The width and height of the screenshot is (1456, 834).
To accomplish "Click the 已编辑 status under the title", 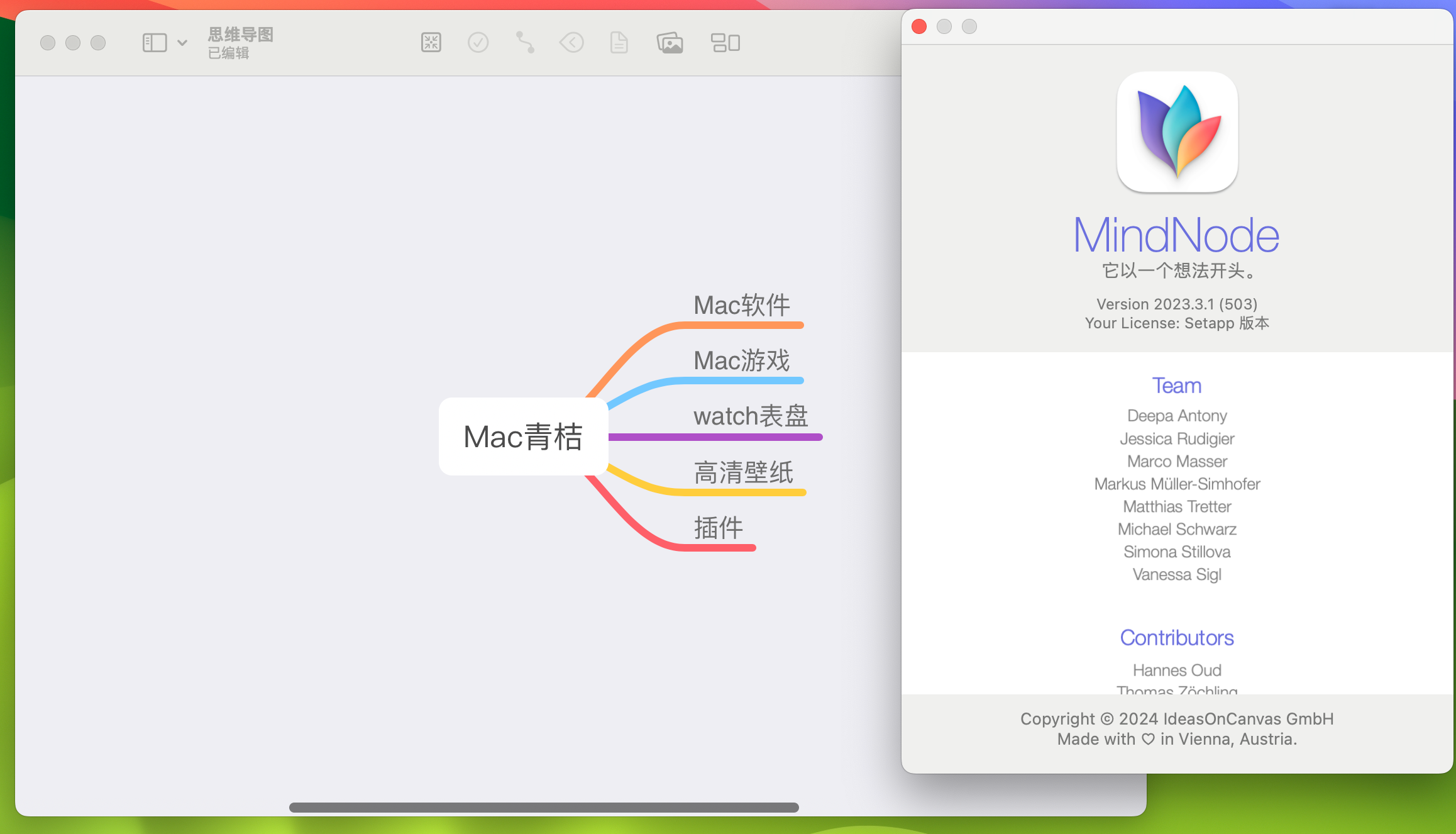I will (x=229, y=53).
